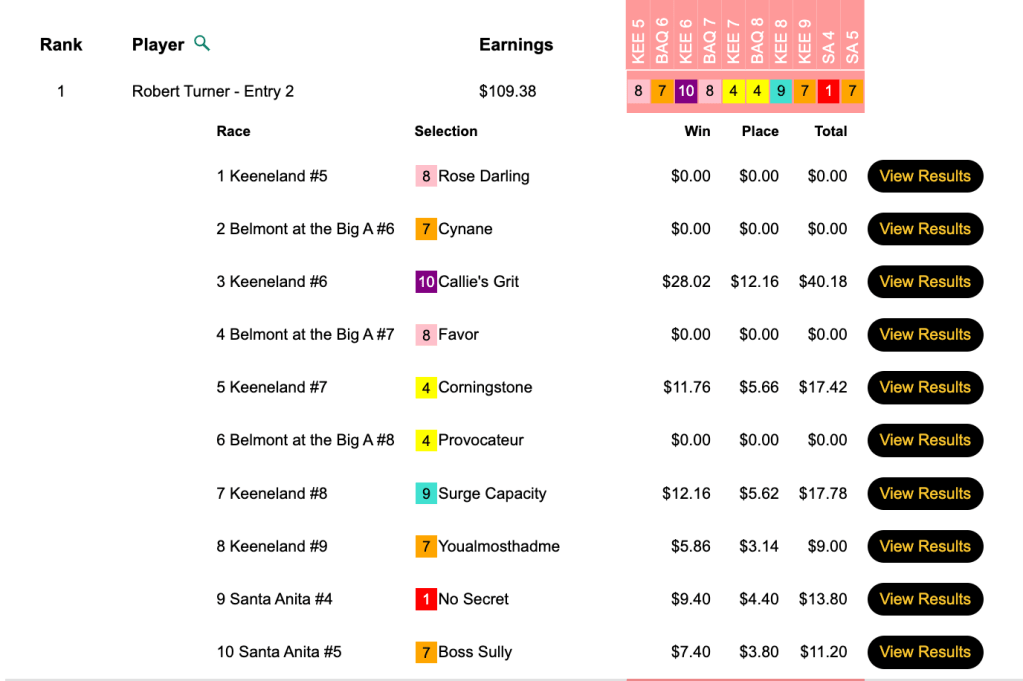This screenshot has width=1023, height=681.
Task: Show results for Keeneland #8 race
Action: coord(925,493)
